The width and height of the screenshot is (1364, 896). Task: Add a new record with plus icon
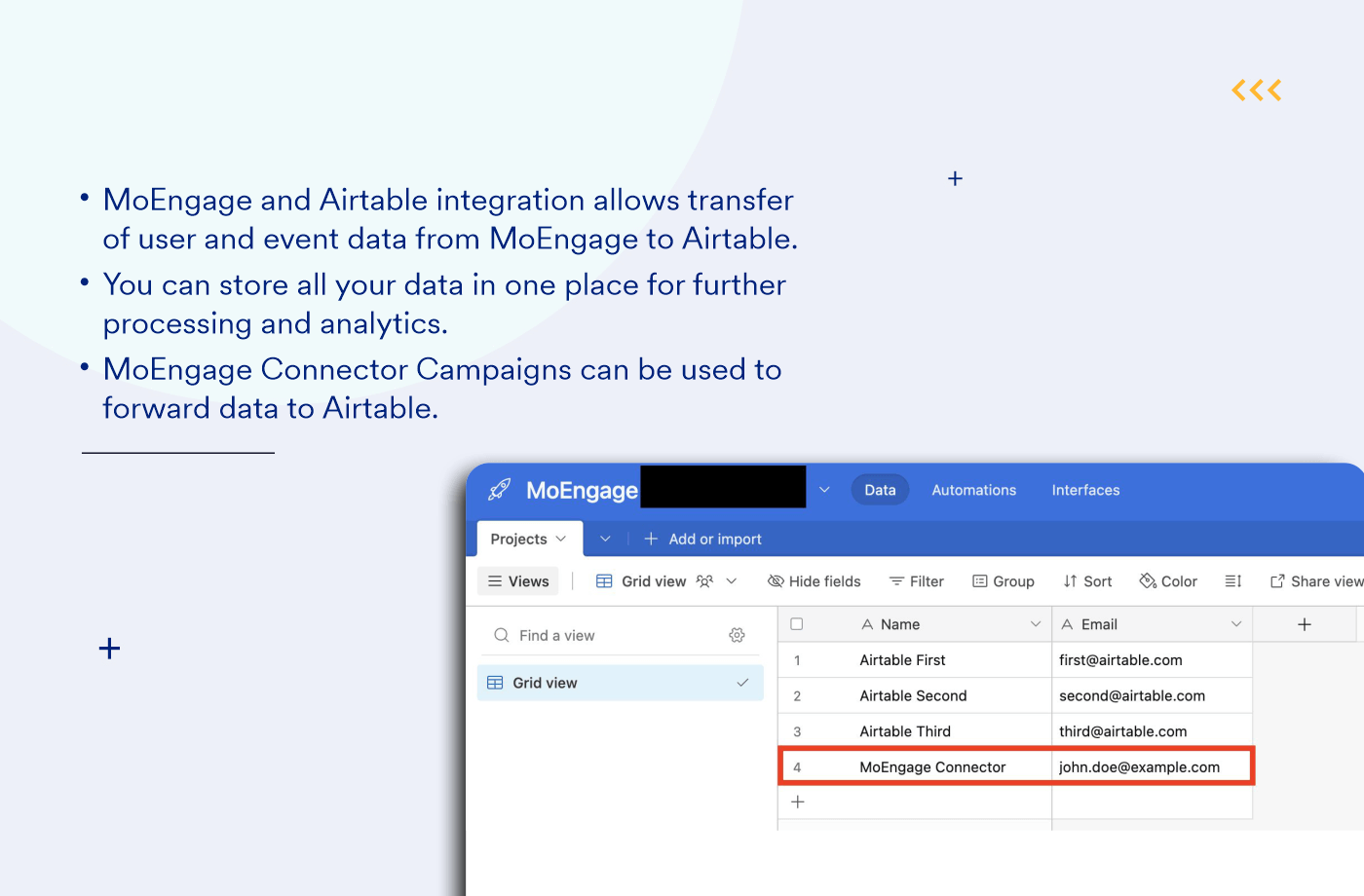point(798,802)
